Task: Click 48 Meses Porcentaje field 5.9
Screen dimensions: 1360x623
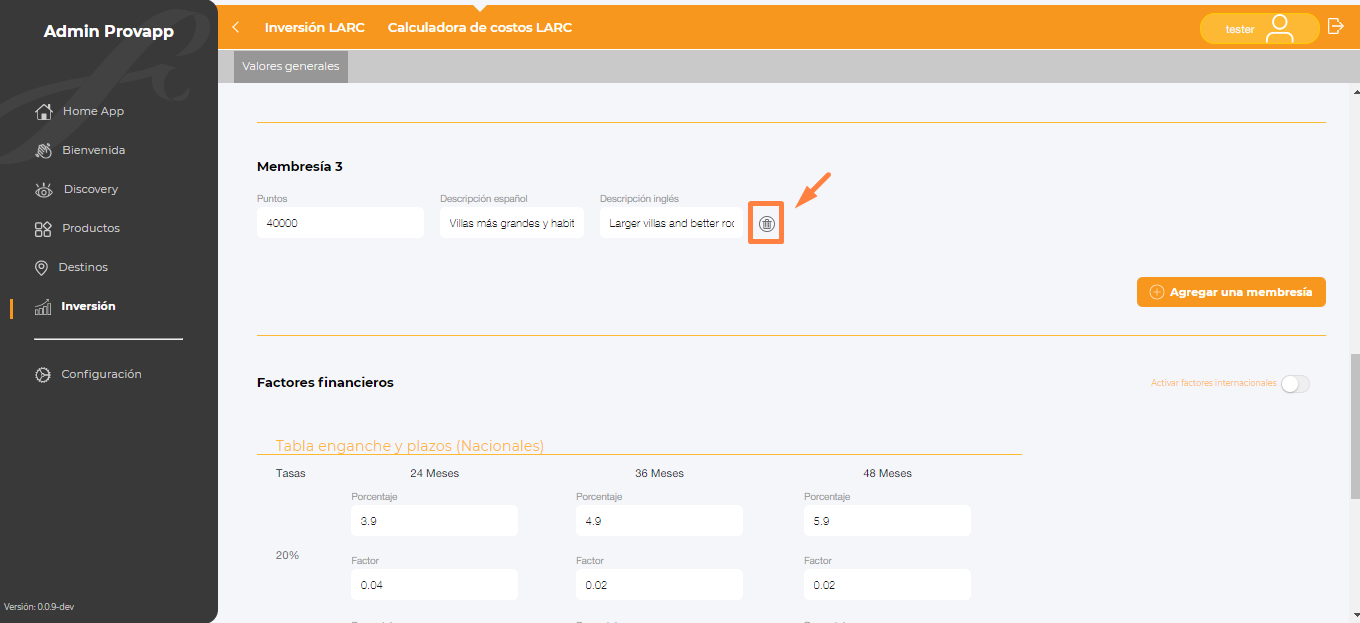Action: click(x=887, y=521)
